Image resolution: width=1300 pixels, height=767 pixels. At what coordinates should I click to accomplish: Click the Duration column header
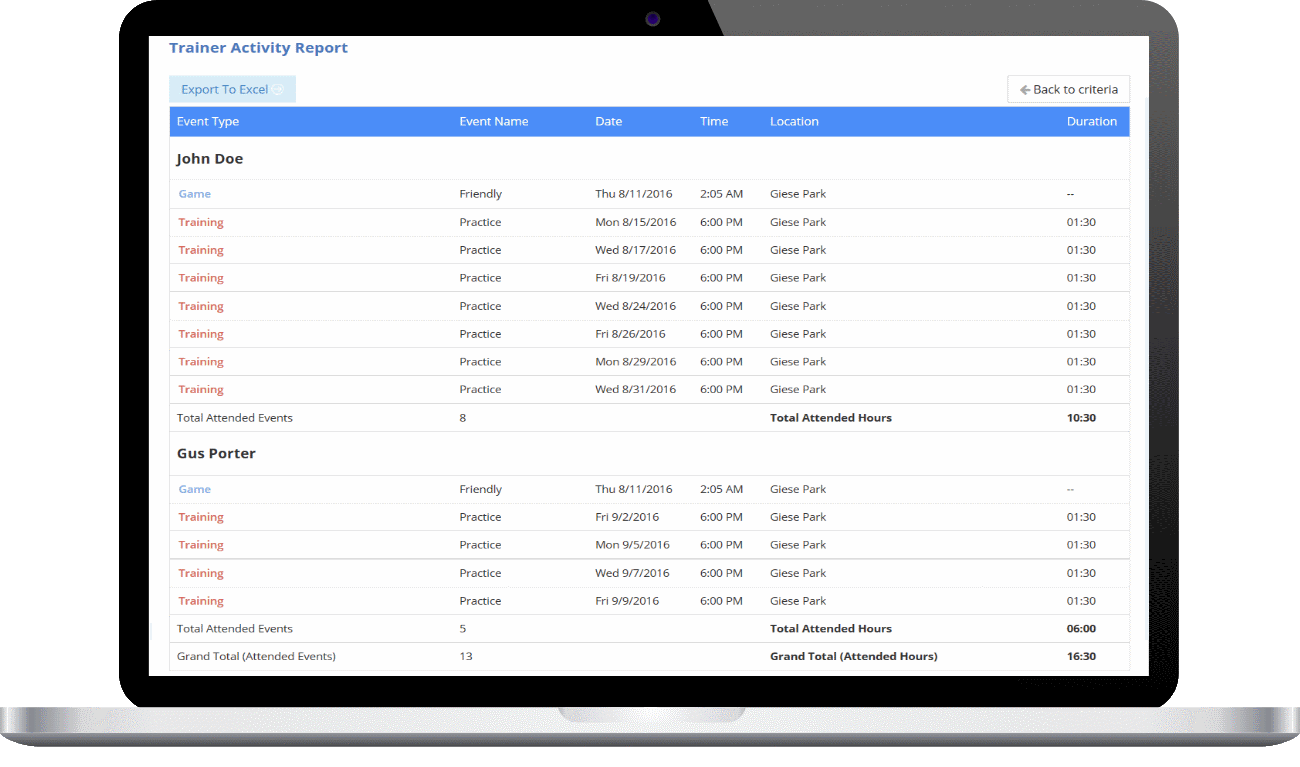[1092, 121]
